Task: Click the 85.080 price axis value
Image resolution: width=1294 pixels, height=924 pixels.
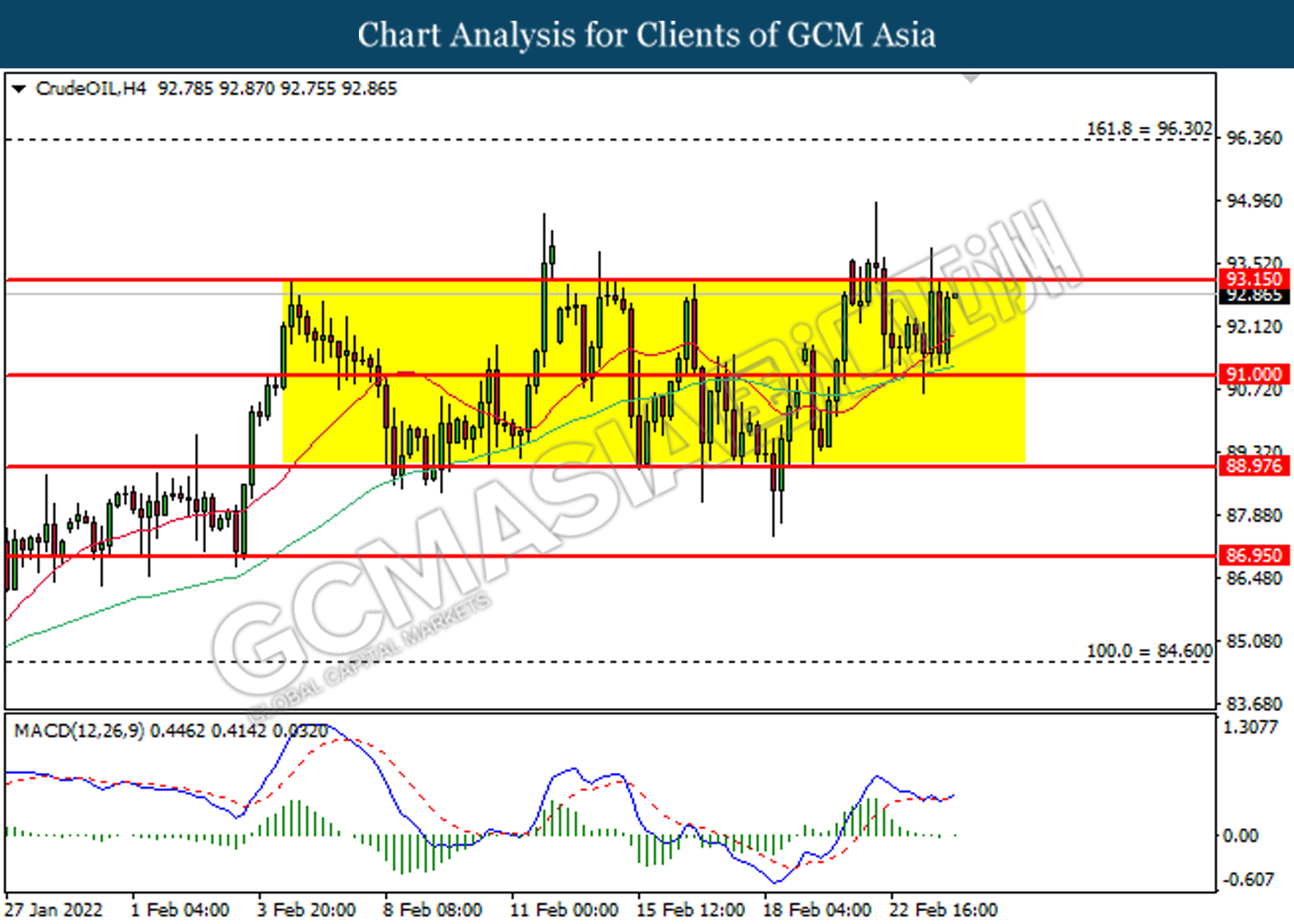Action: [x=1254, y=641]
